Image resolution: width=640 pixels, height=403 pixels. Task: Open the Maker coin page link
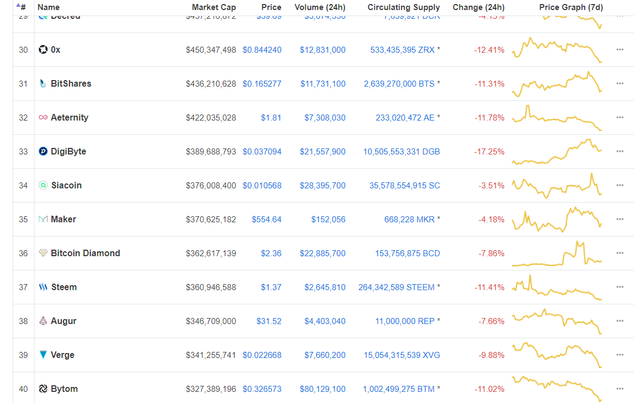click(x=63, y=219)
